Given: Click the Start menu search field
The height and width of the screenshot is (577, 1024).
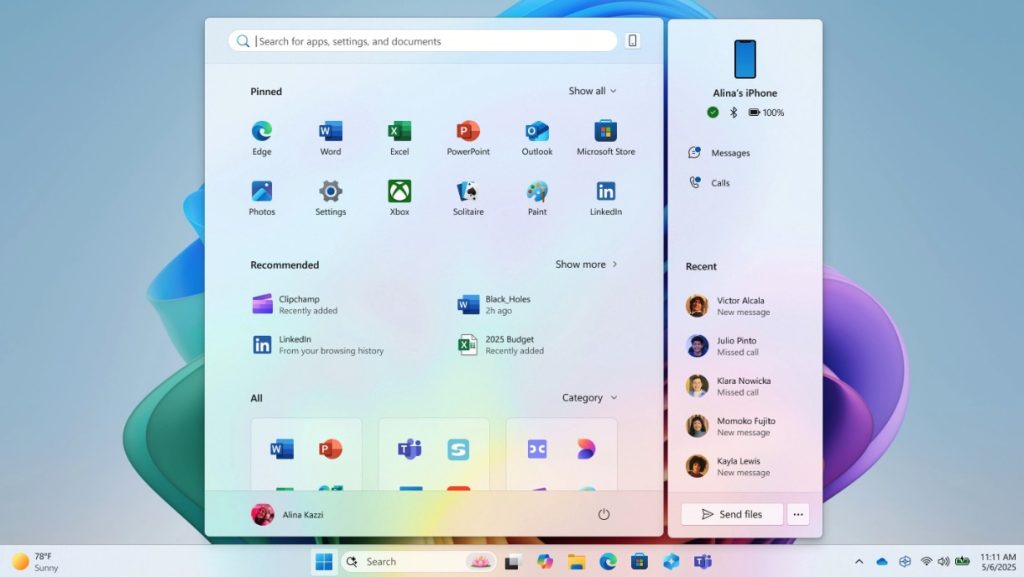Looking at the screenshot, I should pos(423,41).
